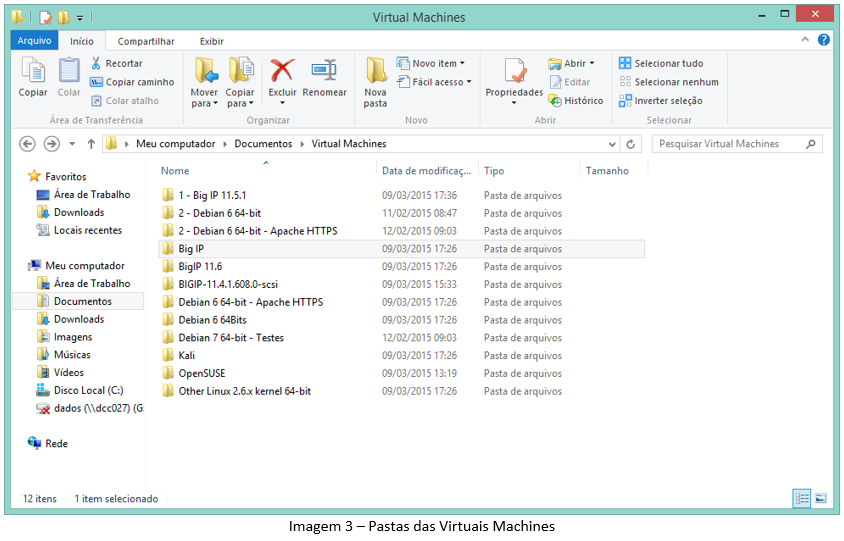
Task: Click the Copiar clipboard icon
Action: pyautogui.click(x=33, y=72)
